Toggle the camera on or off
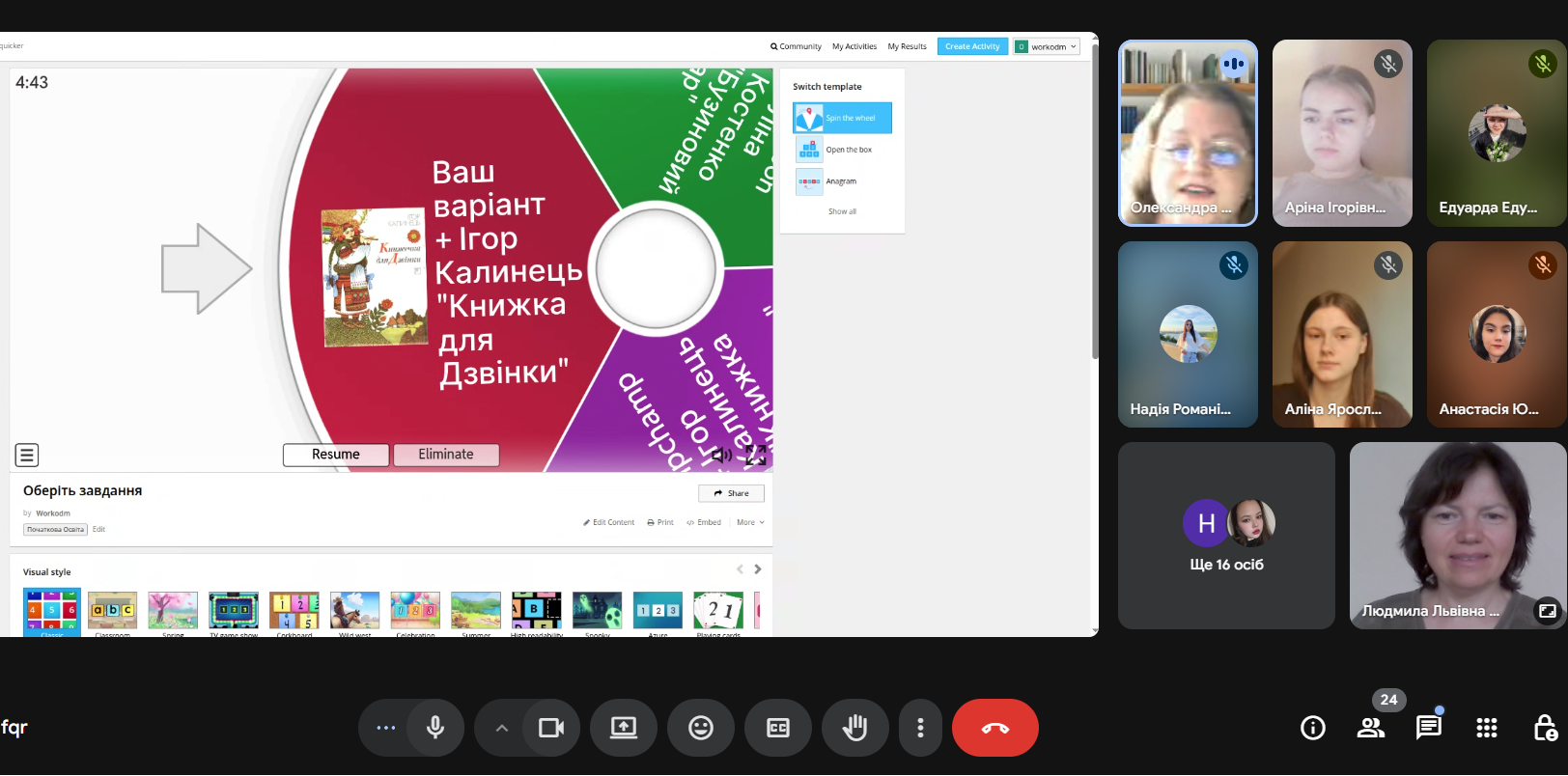Screen dimensions: 1568x776 click(x=551, y=728)
